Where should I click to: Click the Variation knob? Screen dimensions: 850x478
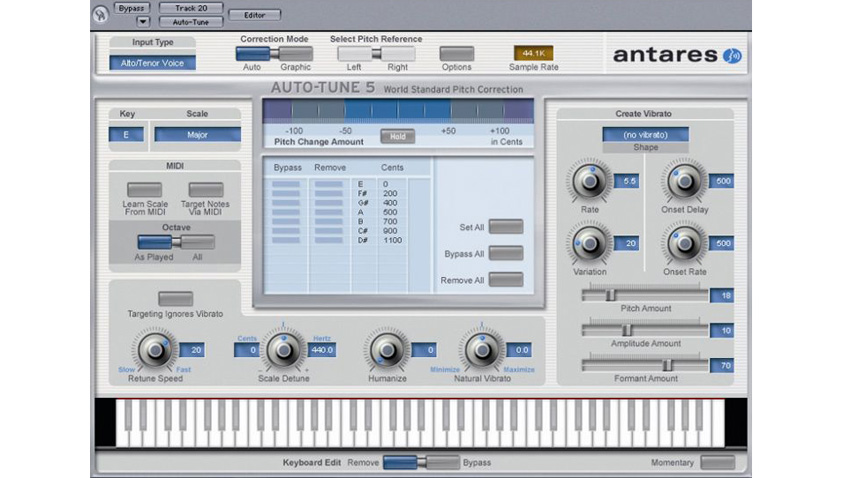coord(590,244)
